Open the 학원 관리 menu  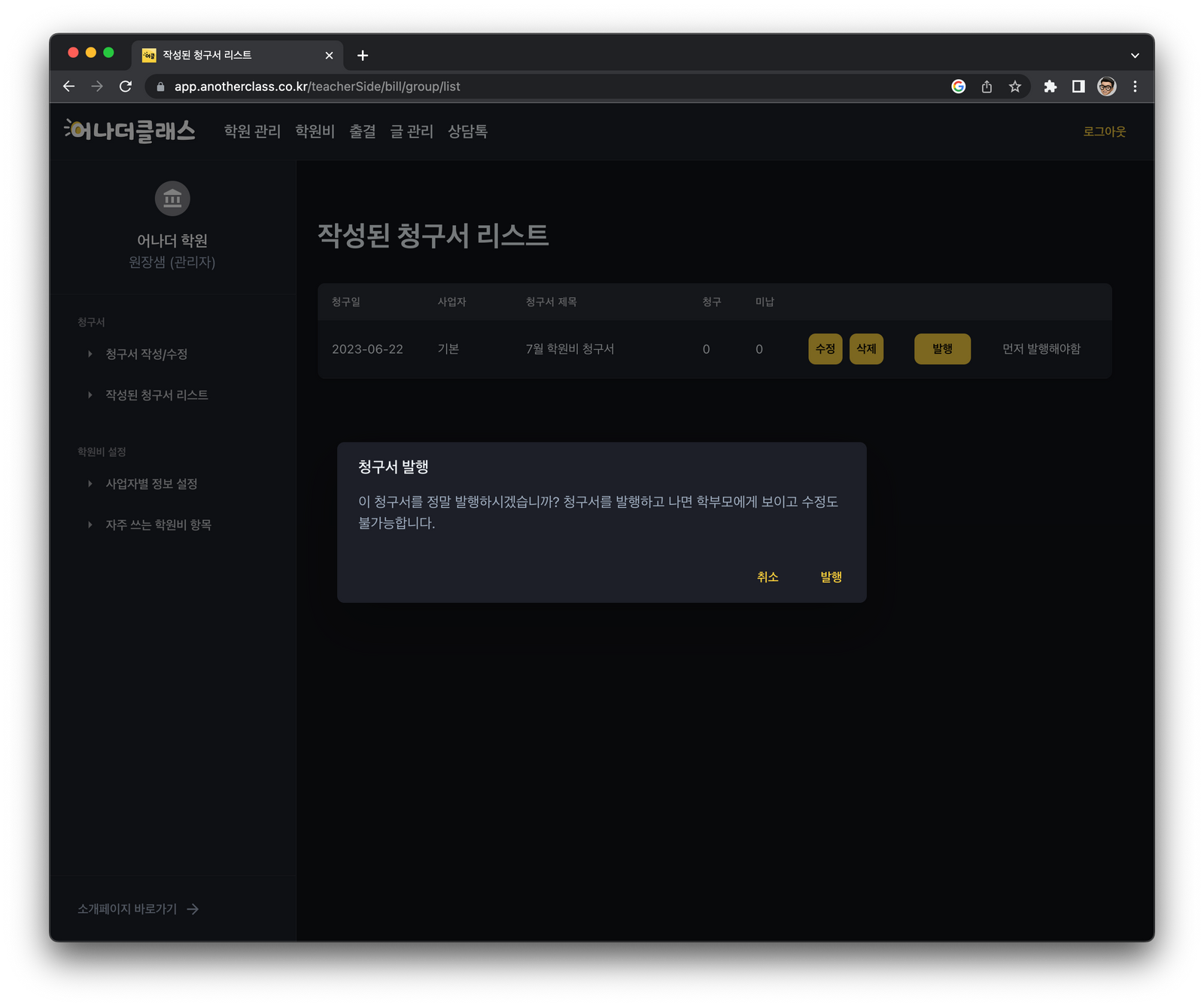tap(252, 132)
